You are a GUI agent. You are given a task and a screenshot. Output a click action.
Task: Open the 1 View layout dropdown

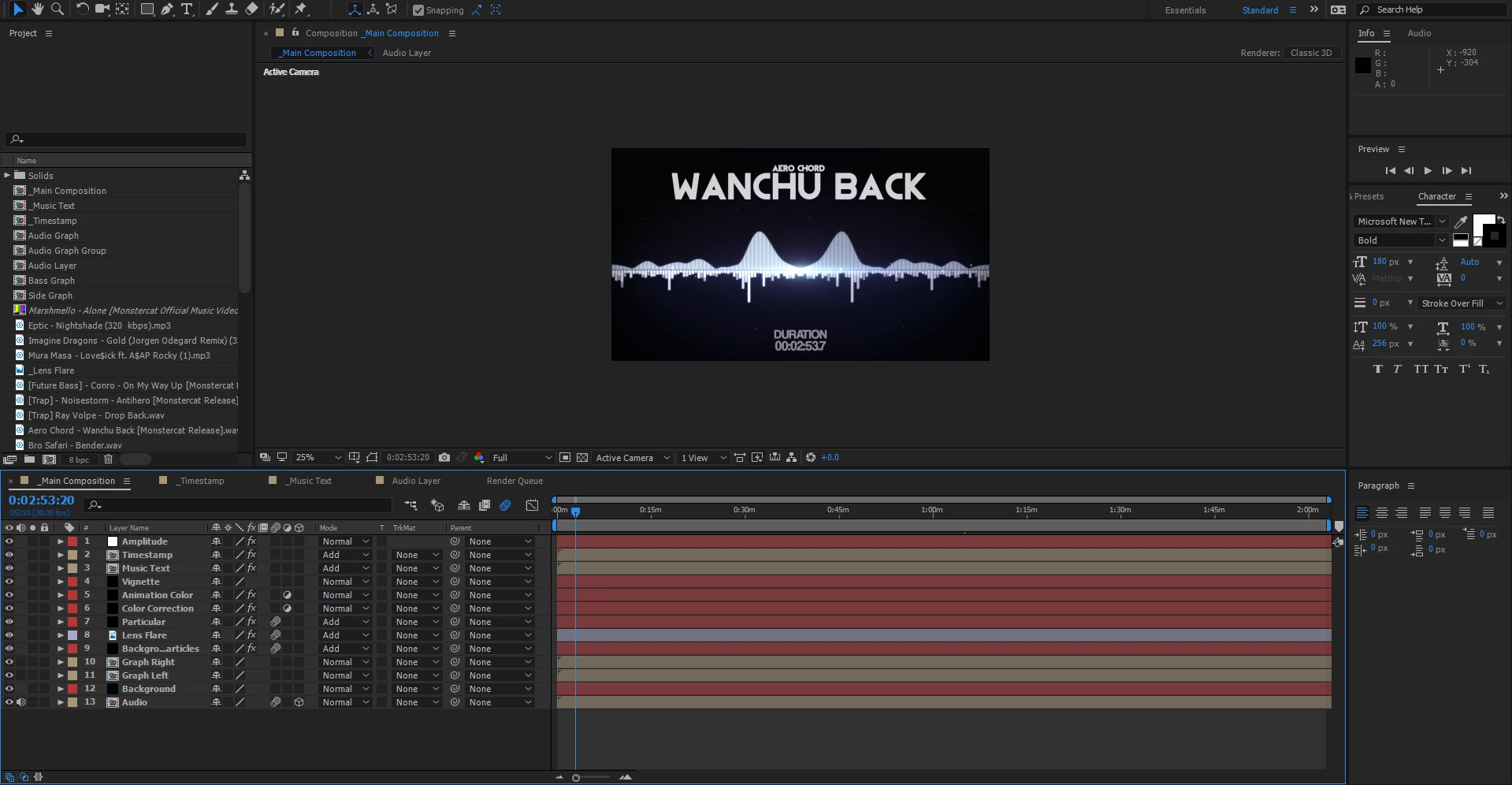704,457
